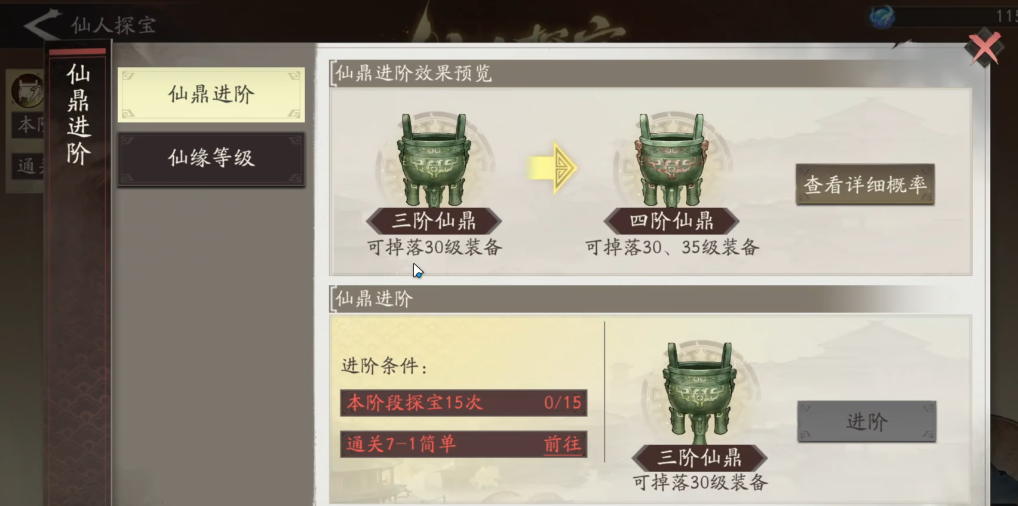Screen dimensions: 1018x506
Task: Click the 三阶仙鼎 cauldron in the advancement section
Action: point(699,392)
